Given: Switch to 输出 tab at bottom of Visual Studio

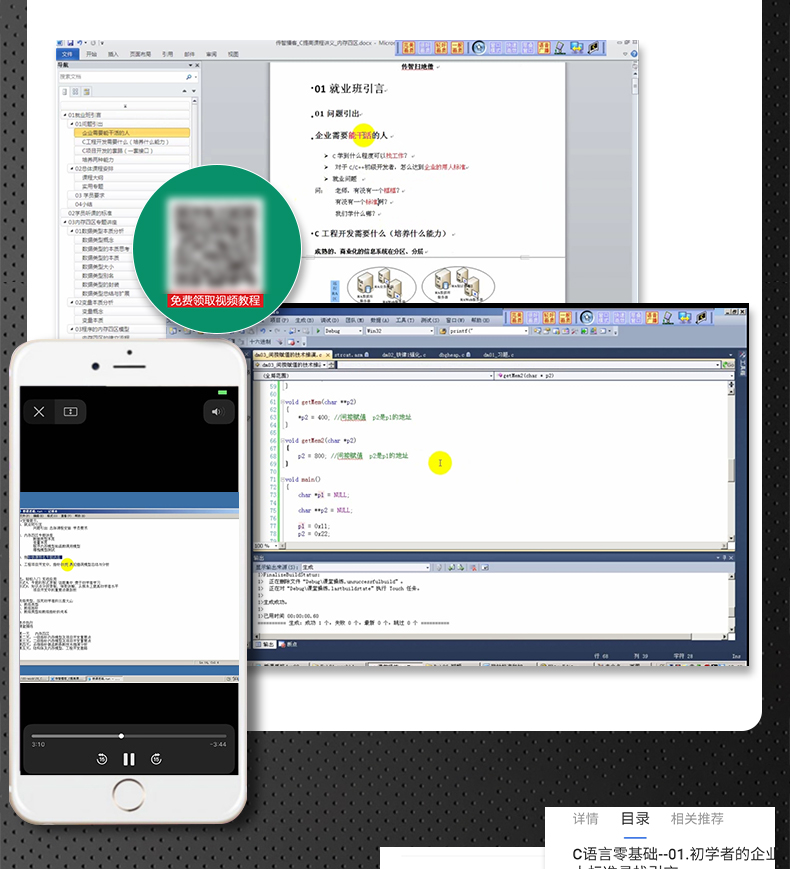Looking at the screenshot, I should tap(266, 645).
